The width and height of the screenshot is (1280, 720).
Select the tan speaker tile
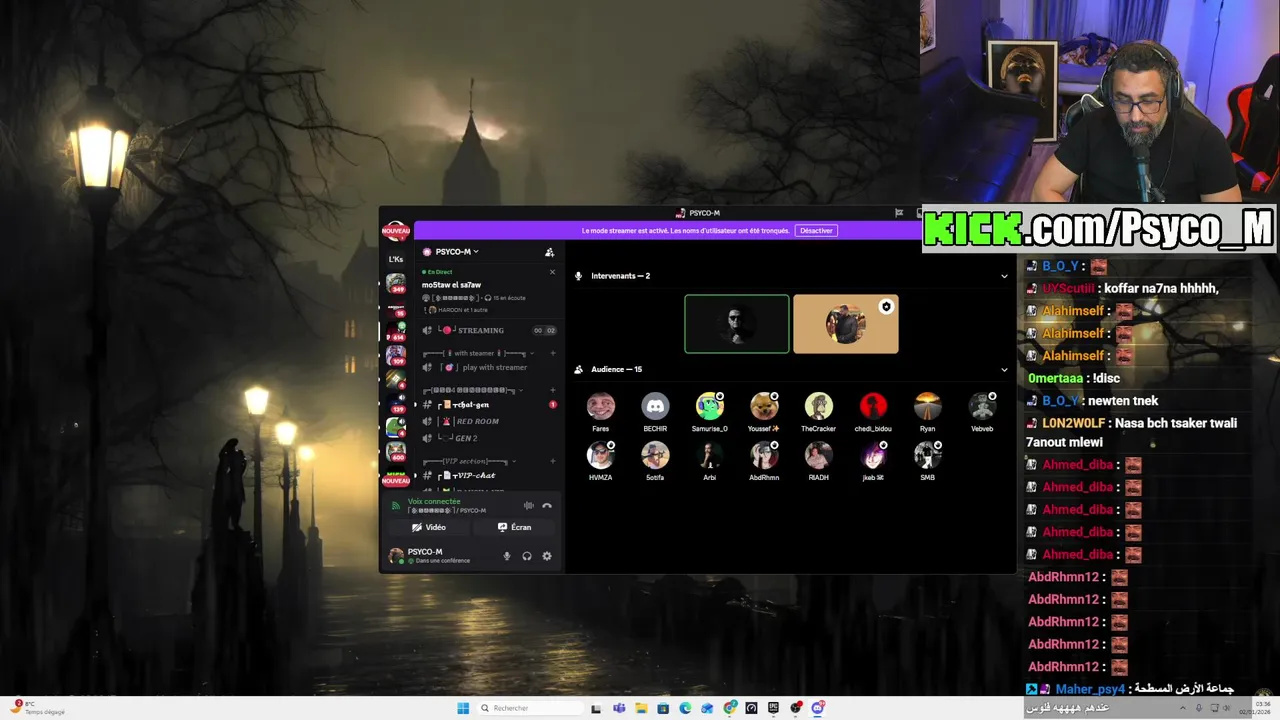point(846,324)
